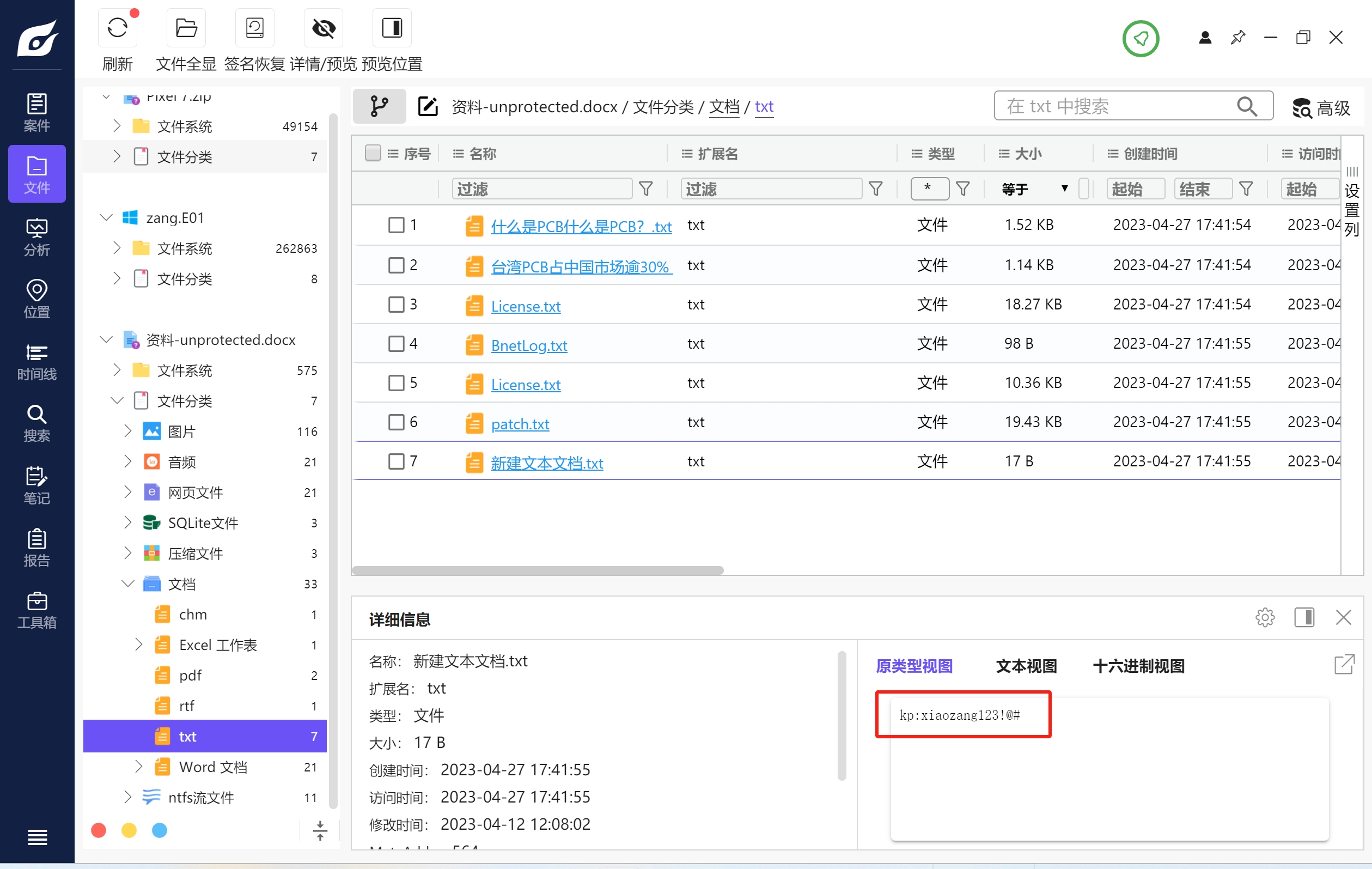This screenshot has width=1372, height=869.
Task: Close the 详细信息 panel
Action: click(x=1343, y=617)
